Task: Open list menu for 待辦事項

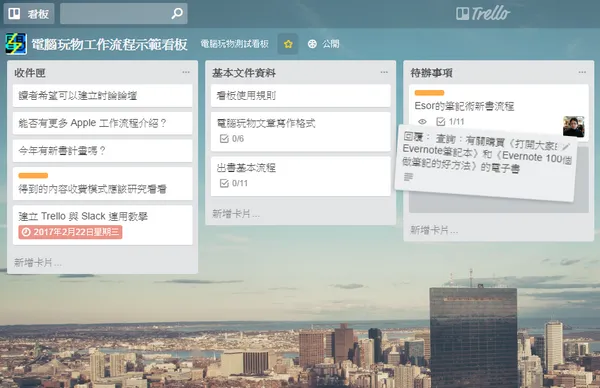Action: [x=582, y=72]
